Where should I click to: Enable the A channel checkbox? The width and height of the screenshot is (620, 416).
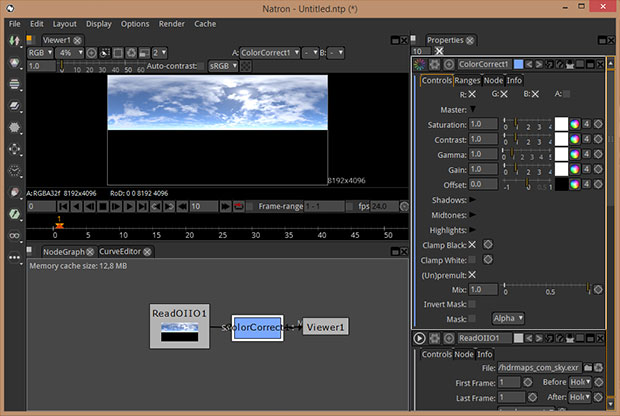coord(567,94)
